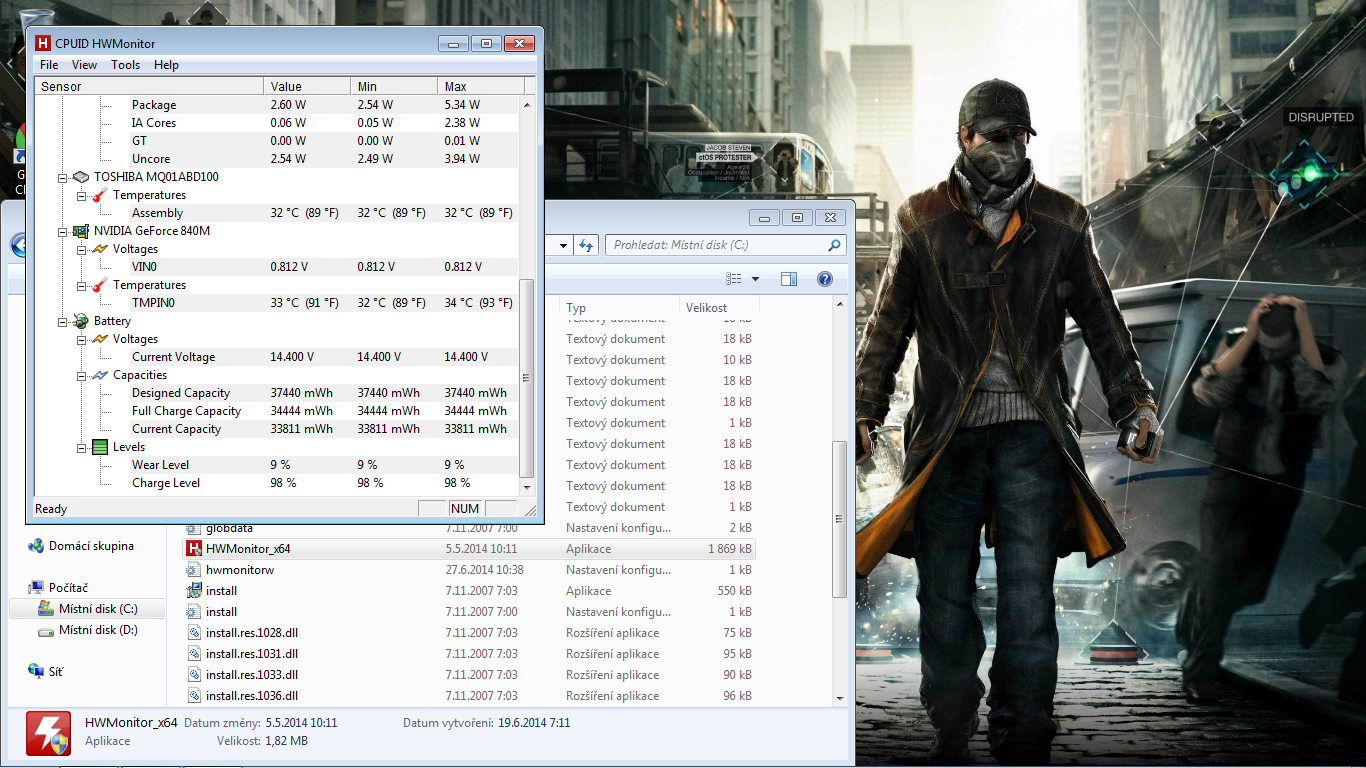Click the green Levels icon

point(99,447)
